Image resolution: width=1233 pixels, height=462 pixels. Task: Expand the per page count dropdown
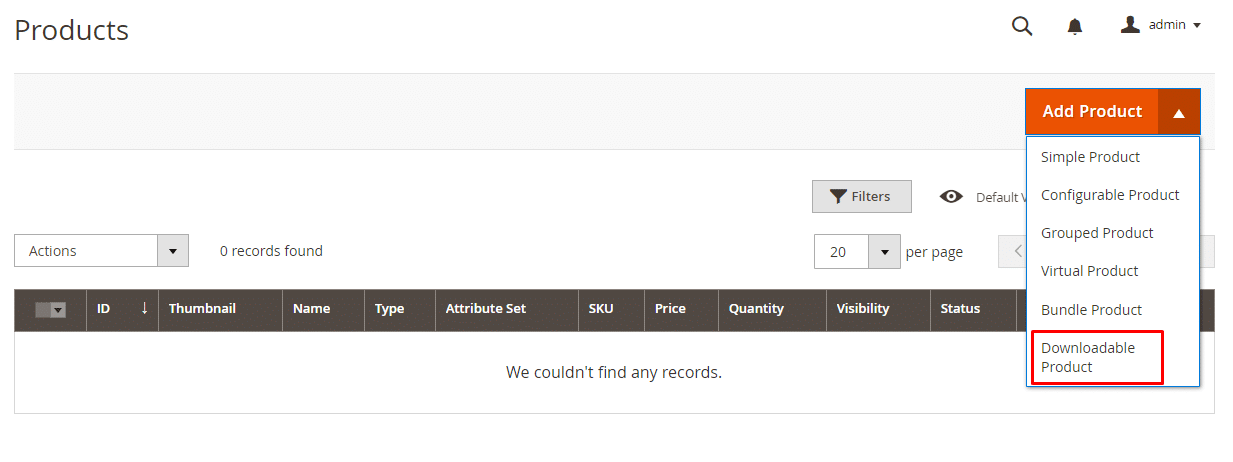884,252
